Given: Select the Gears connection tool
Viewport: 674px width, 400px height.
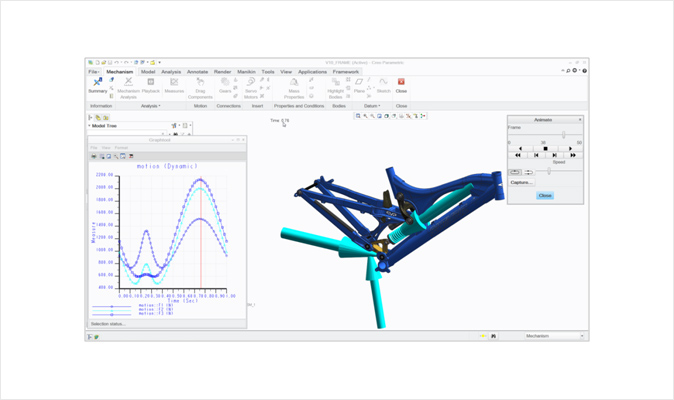Looking at the screenshot, I should click(225, 85).
